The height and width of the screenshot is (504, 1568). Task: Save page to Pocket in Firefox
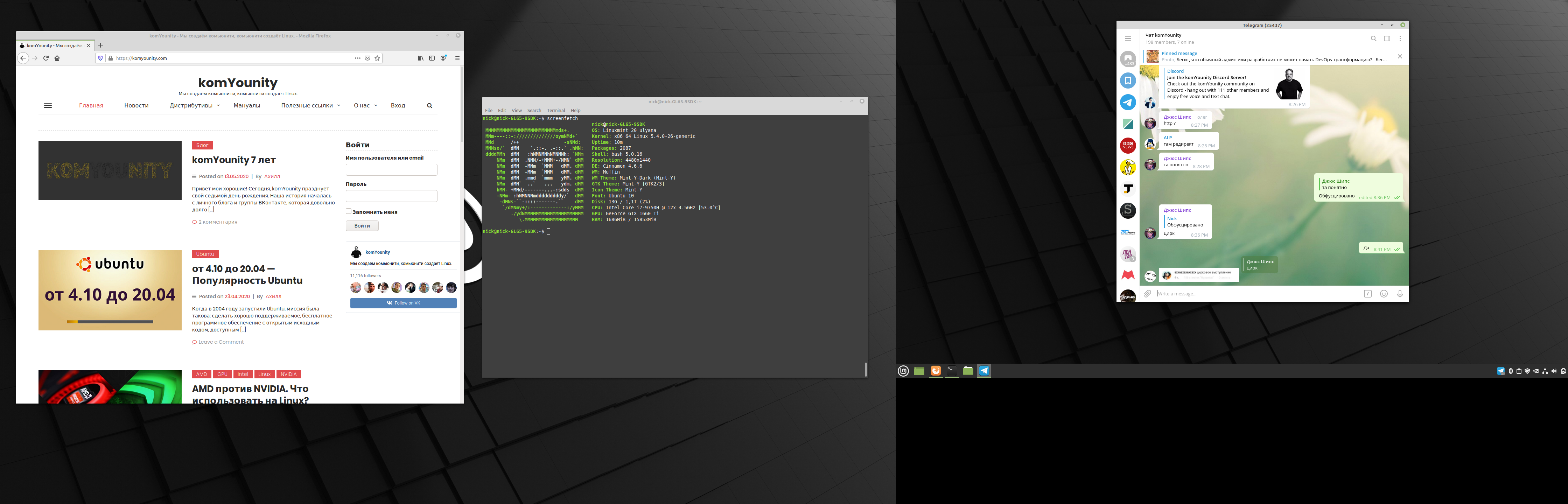point(367,58)
